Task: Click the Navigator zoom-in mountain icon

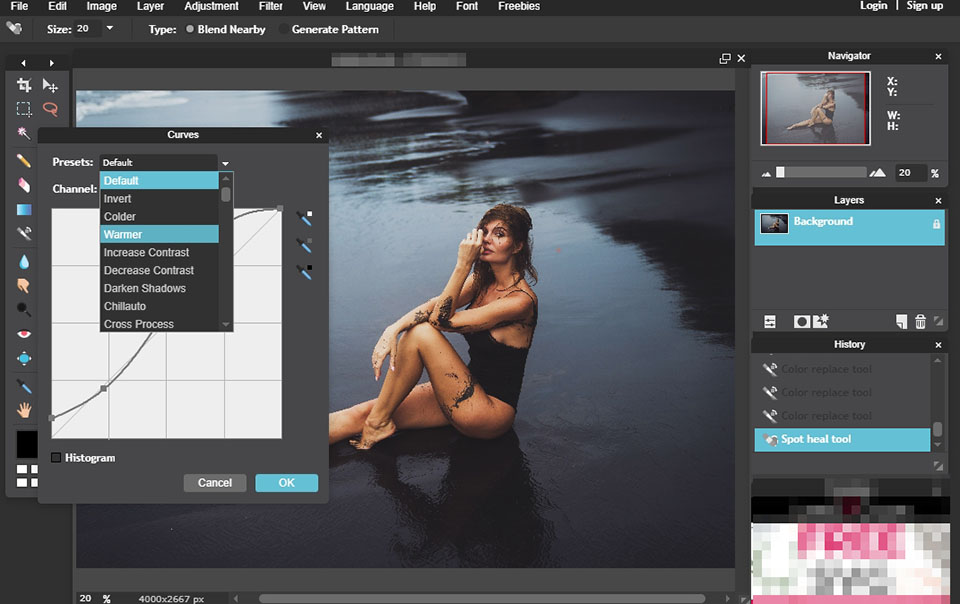Action: coord(877,173)
